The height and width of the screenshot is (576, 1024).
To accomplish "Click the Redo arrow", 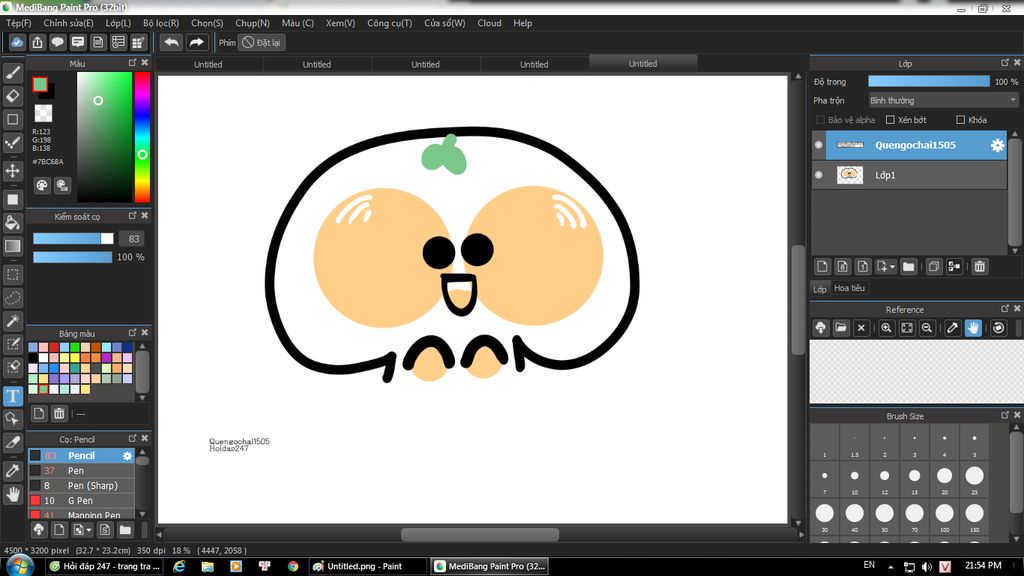I will click(x=196, y=42).
